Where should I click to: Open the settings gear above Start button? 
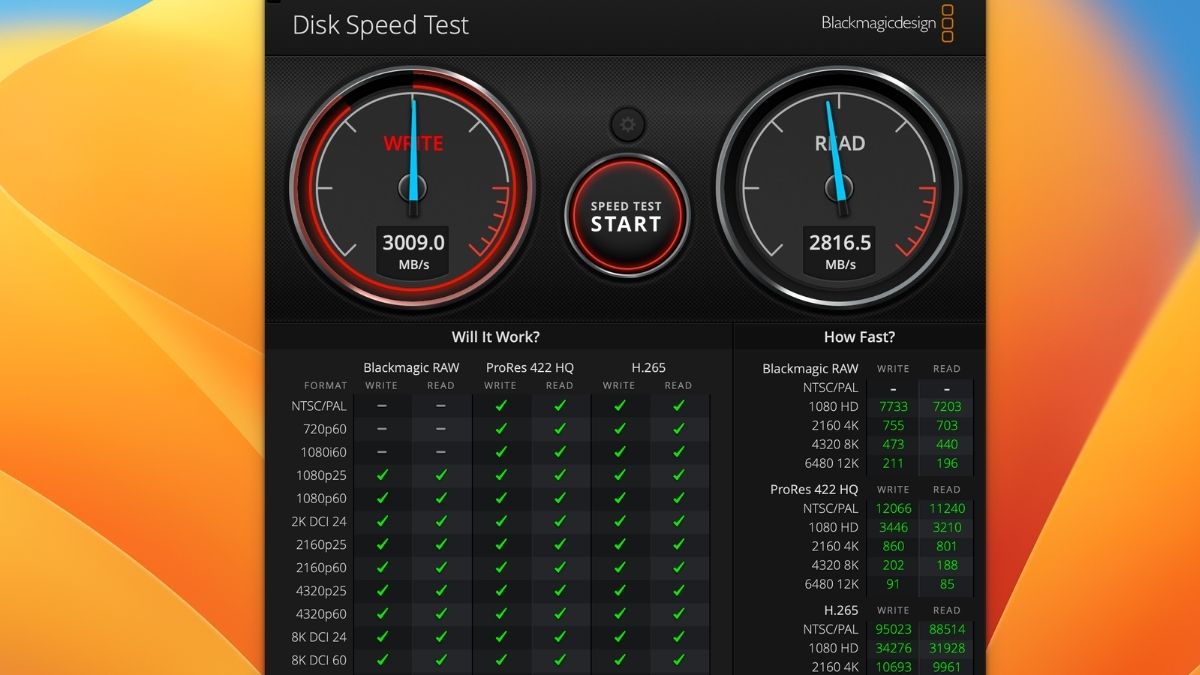tap(627, 125)
